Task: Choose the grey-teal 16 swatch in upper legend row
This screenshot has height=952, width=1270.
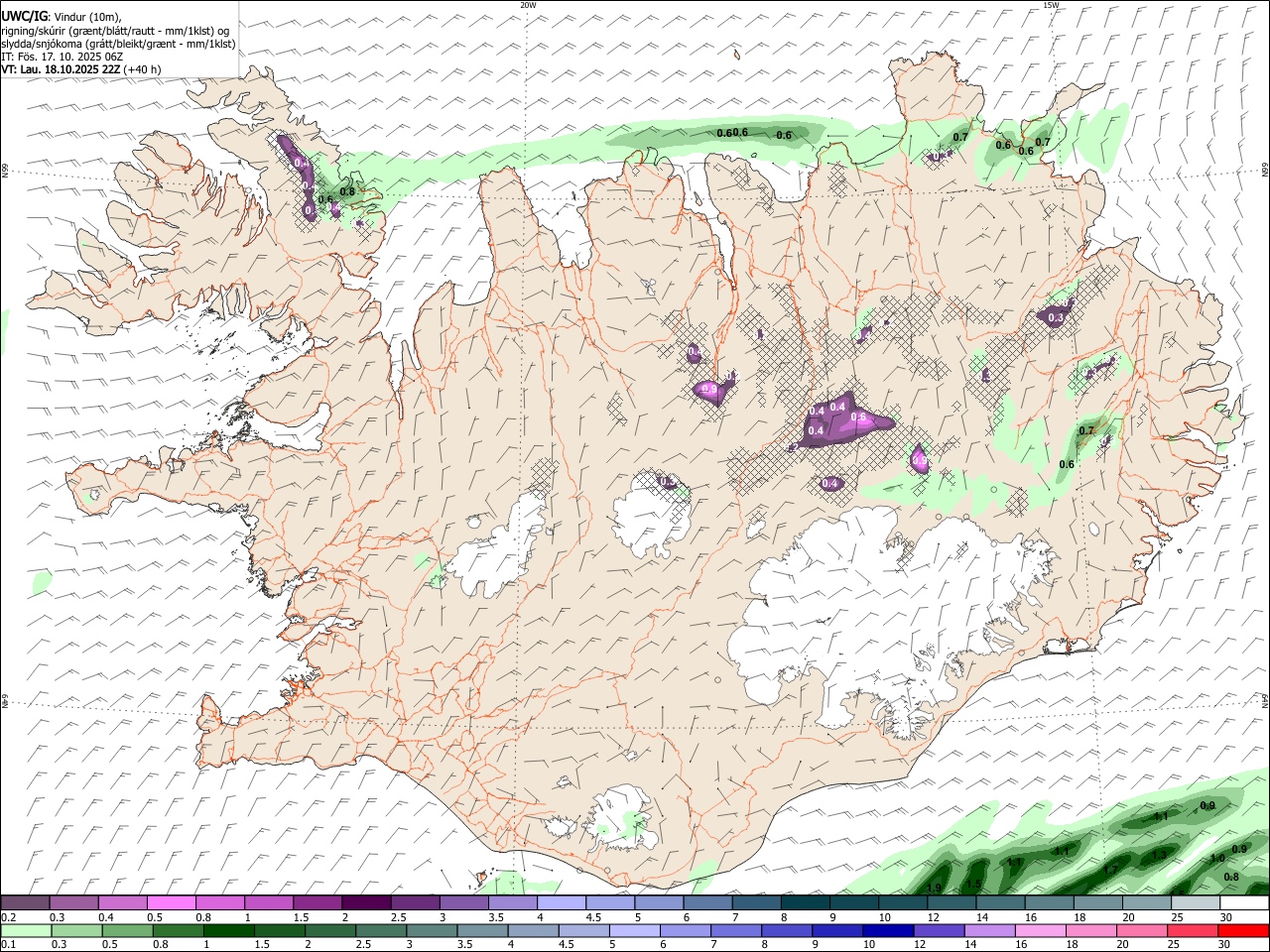Action: pos(1049,903)
